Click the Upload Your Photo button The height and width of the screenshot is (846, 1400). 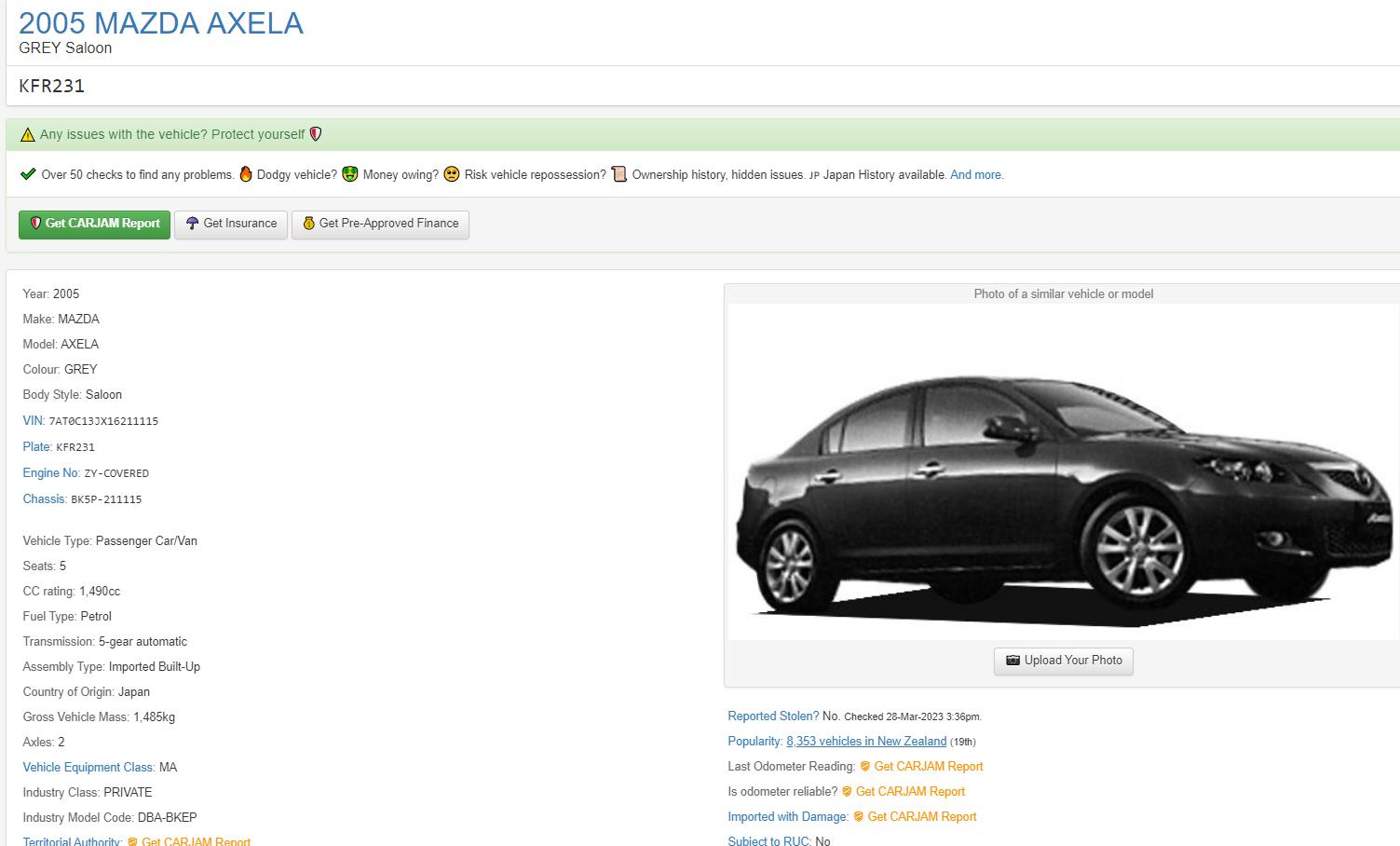pyautogui.click(x=1064, y=661)
